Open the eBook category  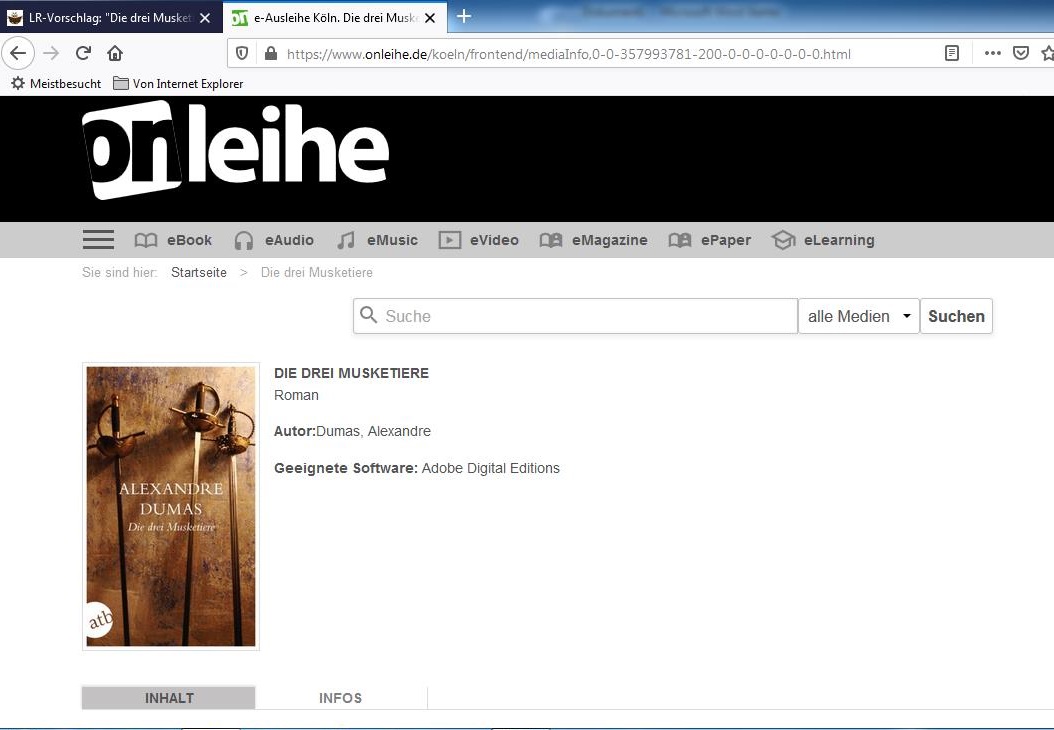pos(174,240)
